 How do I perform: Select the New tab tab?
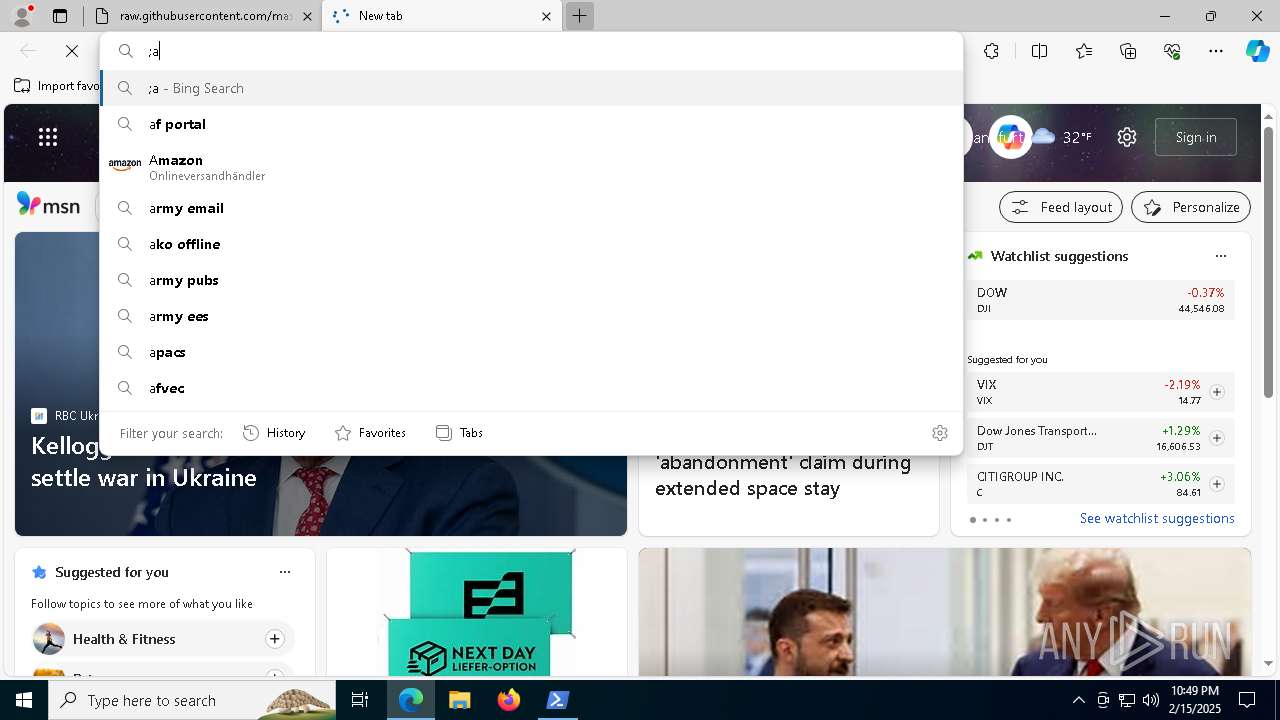pyautogui.click(x=442, y=16)
